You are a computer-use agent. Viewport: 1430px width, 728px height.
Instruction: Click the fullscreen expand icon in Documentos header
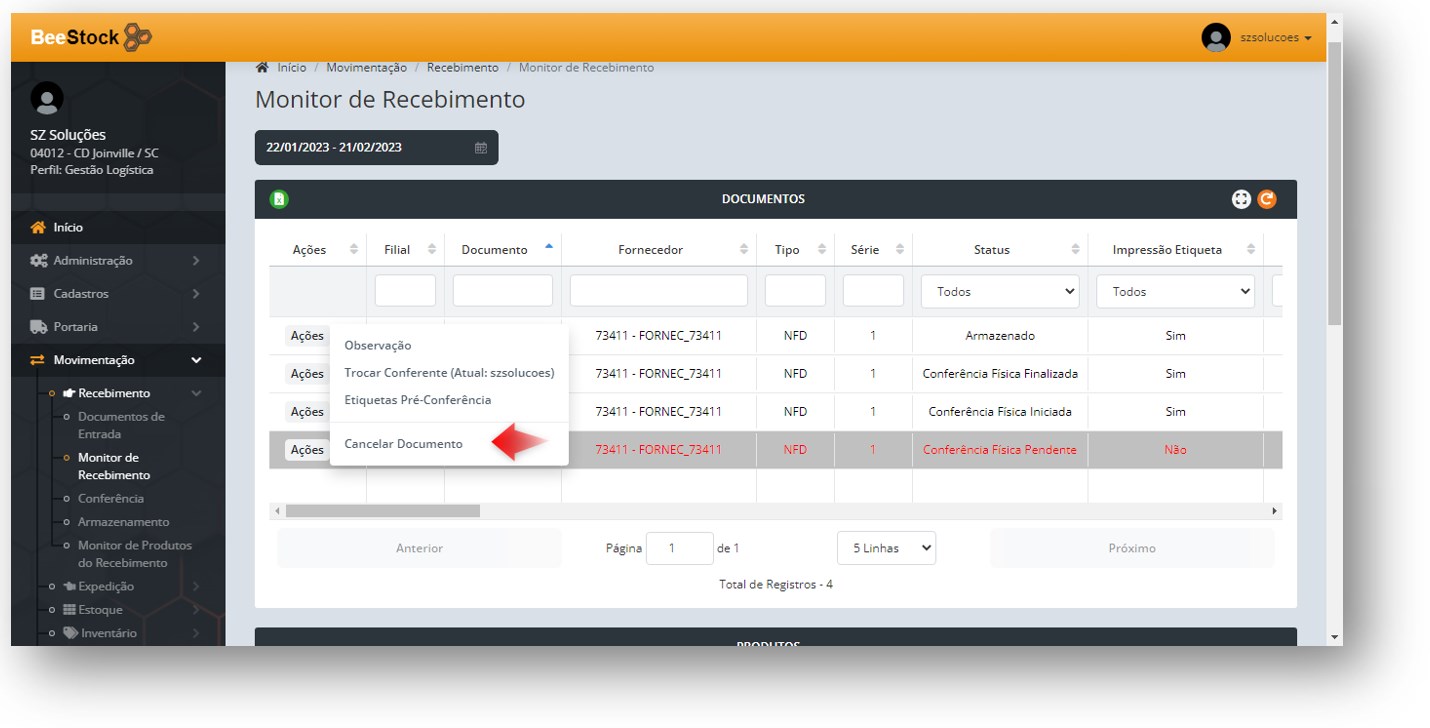point(1241,199)
